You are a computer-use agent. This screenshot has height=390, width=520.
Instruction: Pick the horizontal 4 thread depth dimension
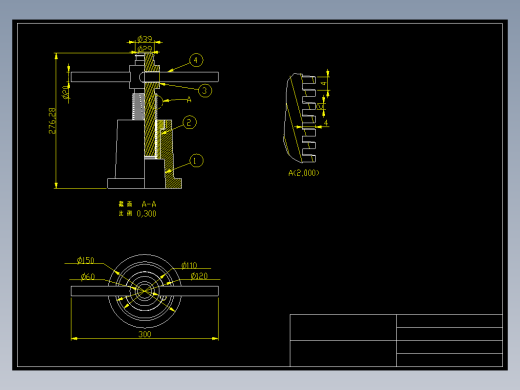[326, 122]
